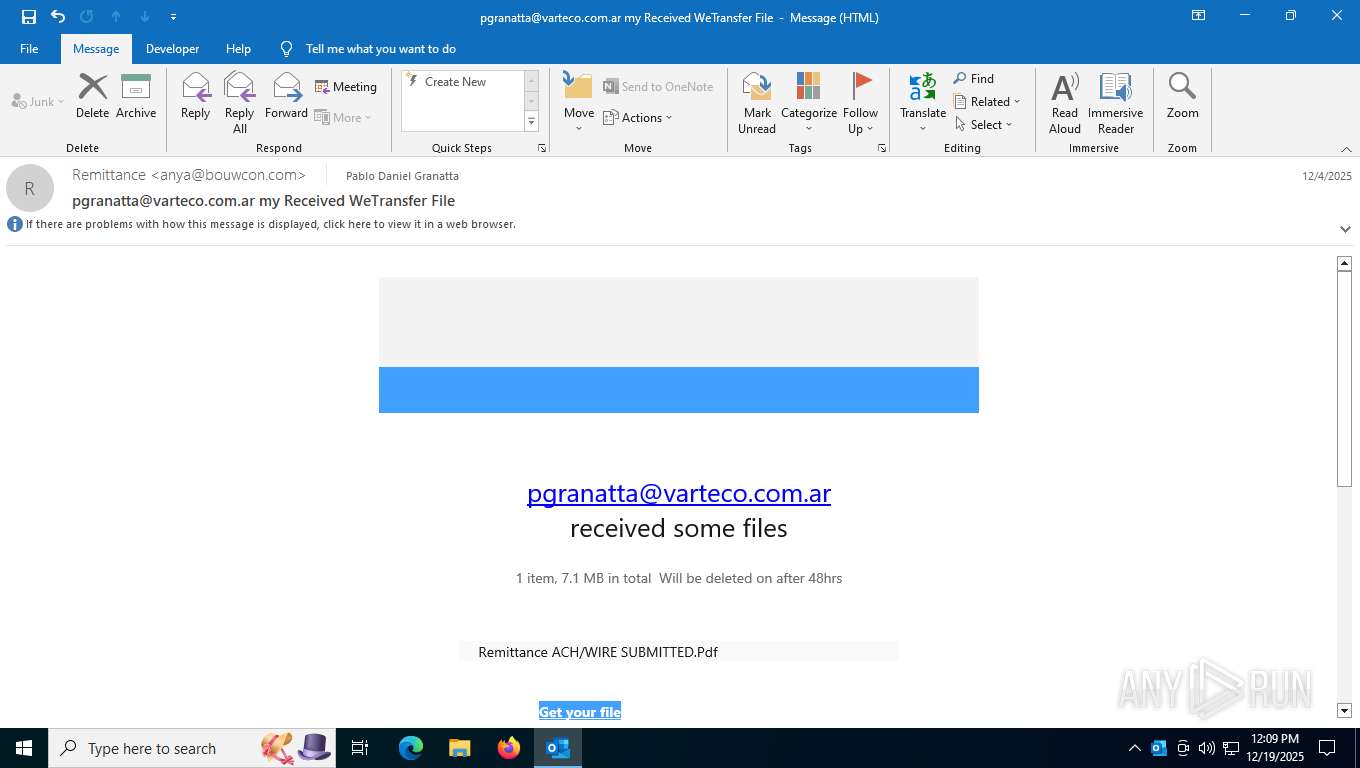
Task: Click the sender avatar circle R
Action: click(30, 188)
